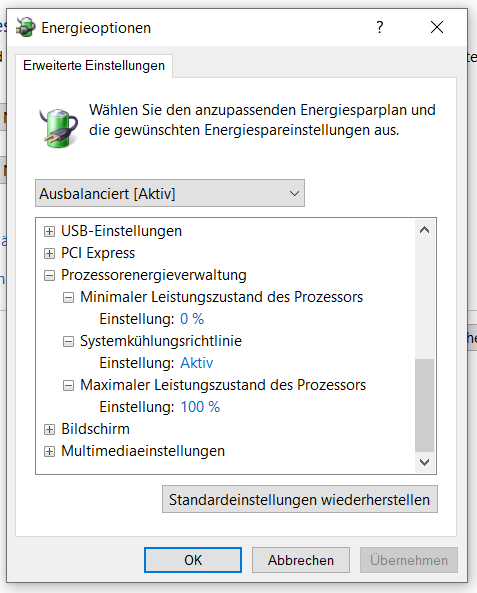Close the Energieoptionen dialog
This screenshot has height=593, width=477.
[437, 27]
